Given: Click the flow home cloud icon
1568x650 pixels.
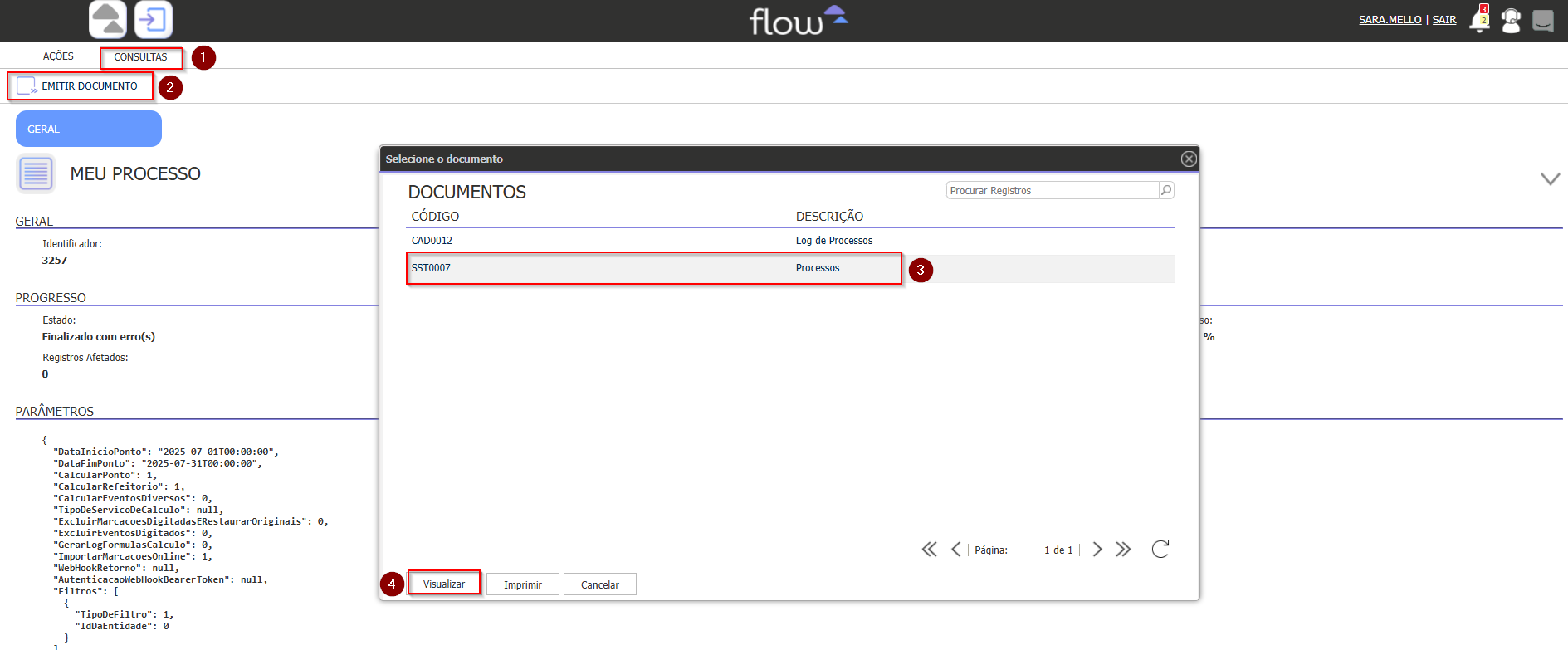Looking at the screenshot, I should point(108,20).
